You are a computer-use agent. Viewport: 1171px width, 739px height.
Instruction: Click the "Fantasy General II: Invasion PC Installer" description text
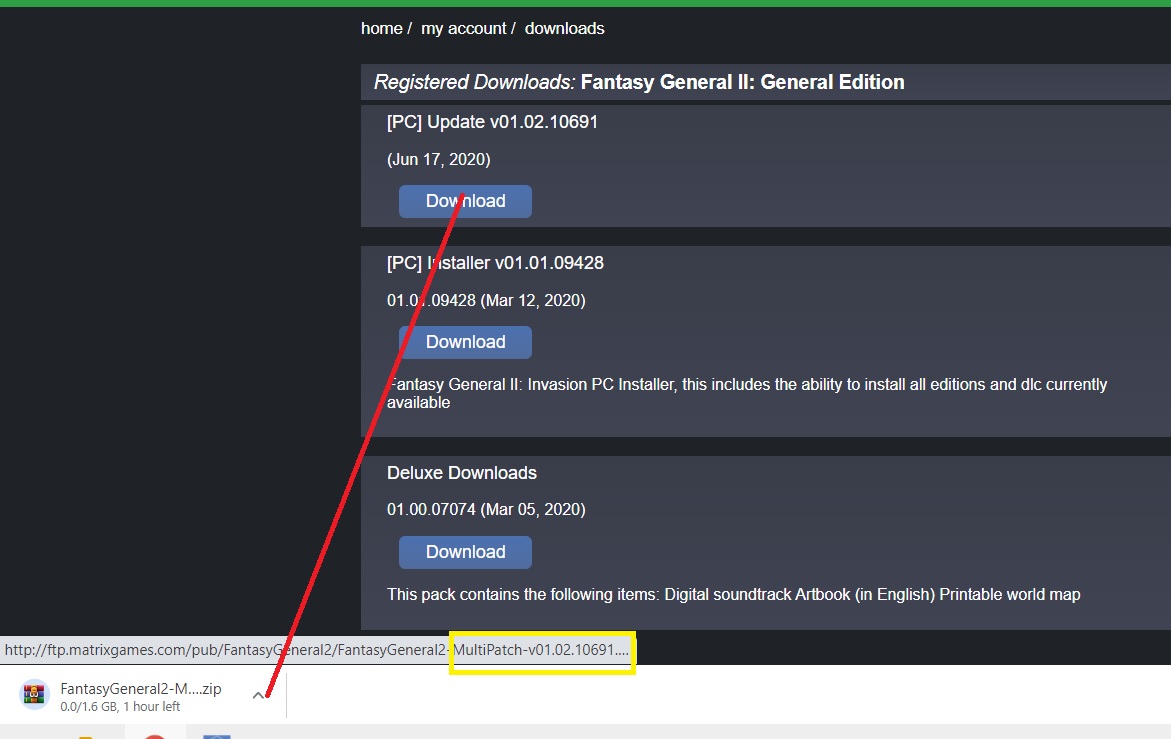(x=747, y=393)
